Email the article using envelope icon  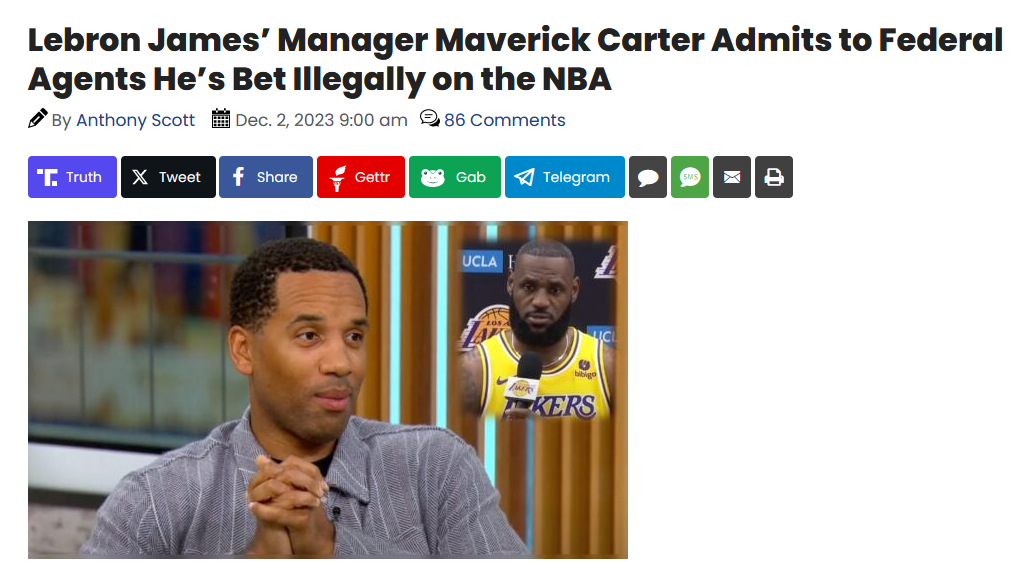(732, 177)
